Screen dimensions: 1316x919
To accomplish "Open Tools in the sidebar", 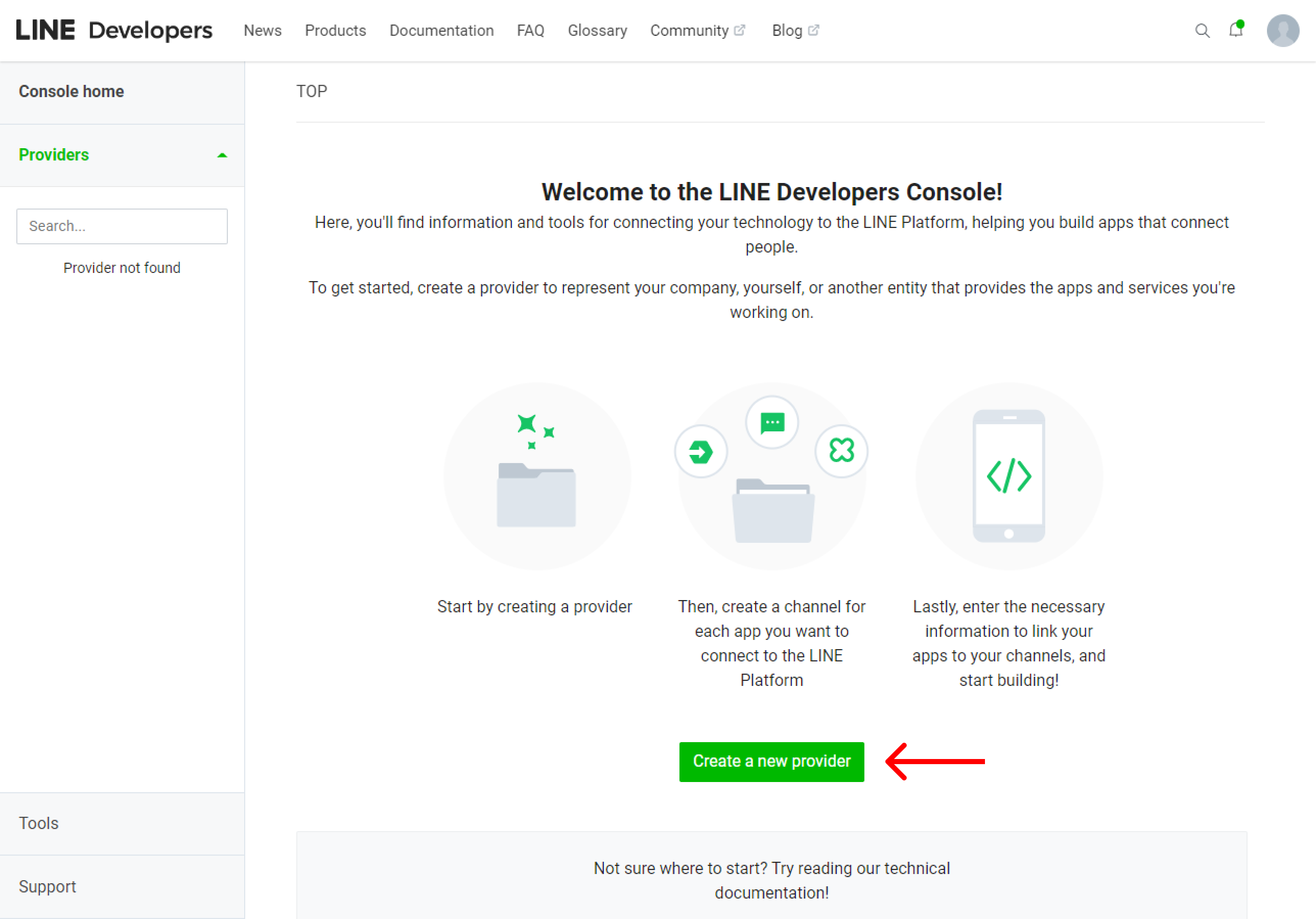I will (x=39, y=823).
